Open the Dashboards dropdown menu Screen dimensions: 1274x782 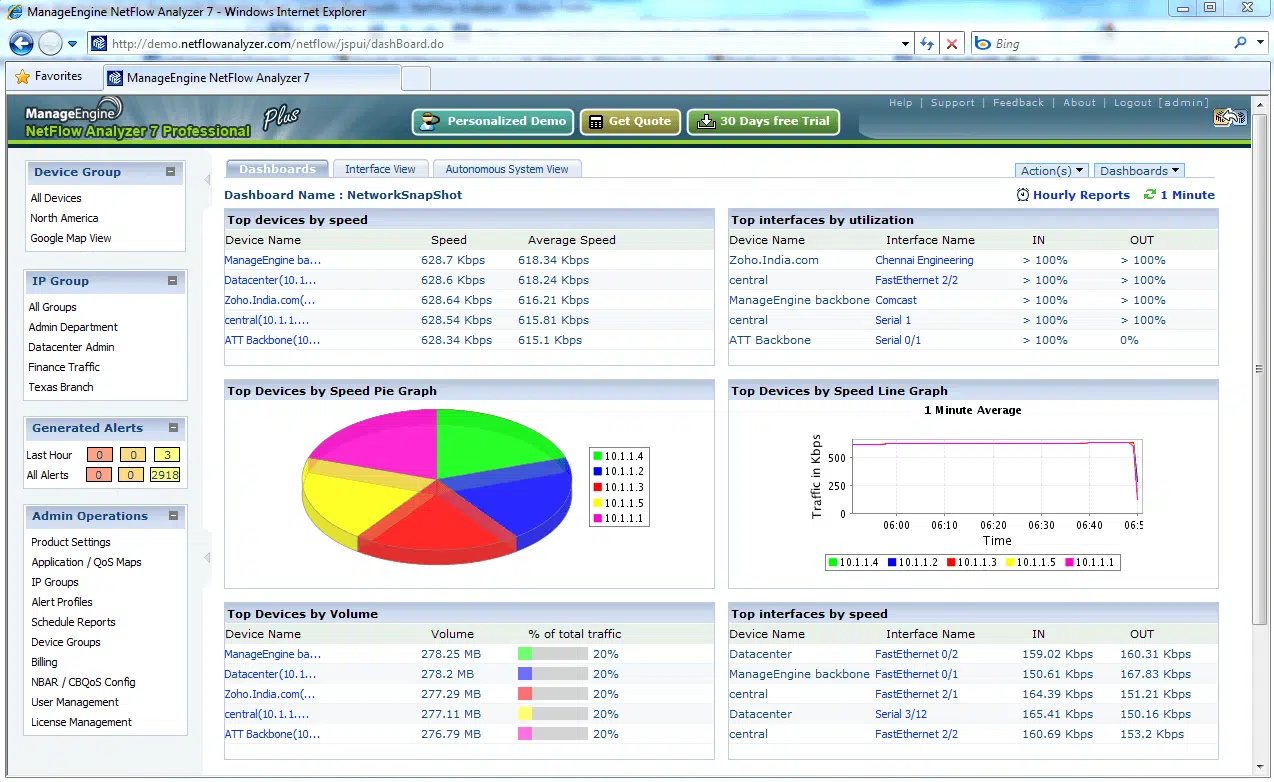[x=1139, y=171]
